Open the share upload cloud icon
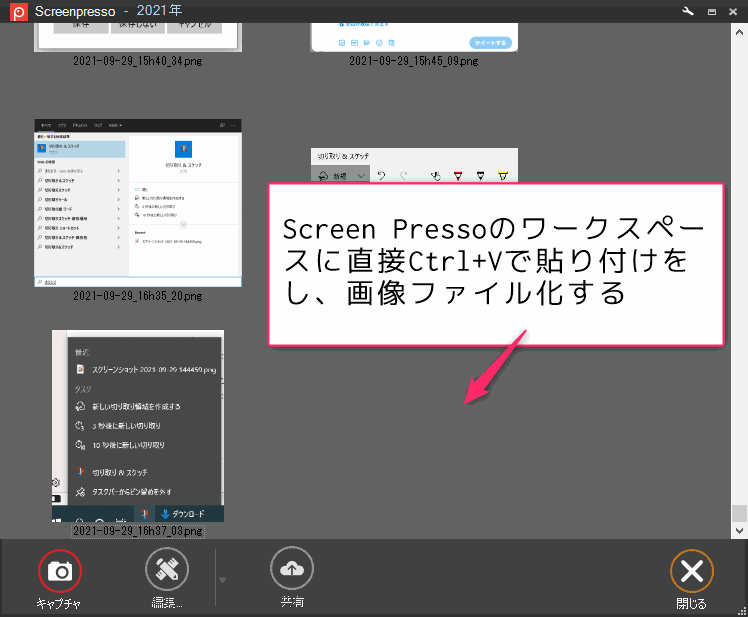The width and height of the screenshot is (748, 617). coord(292,569)
